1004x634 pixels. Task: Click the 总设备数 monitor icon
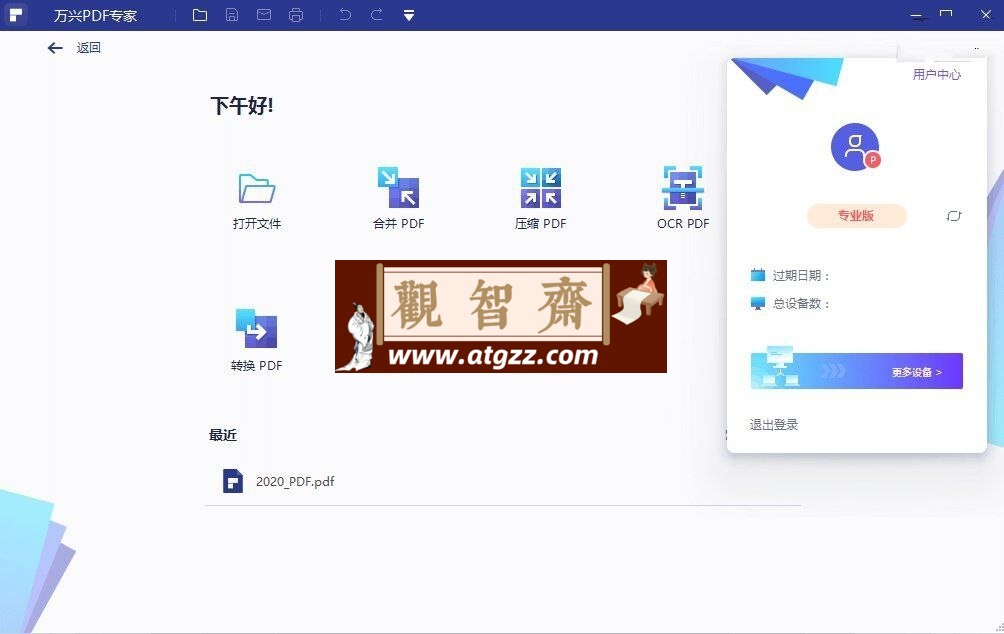757,303
